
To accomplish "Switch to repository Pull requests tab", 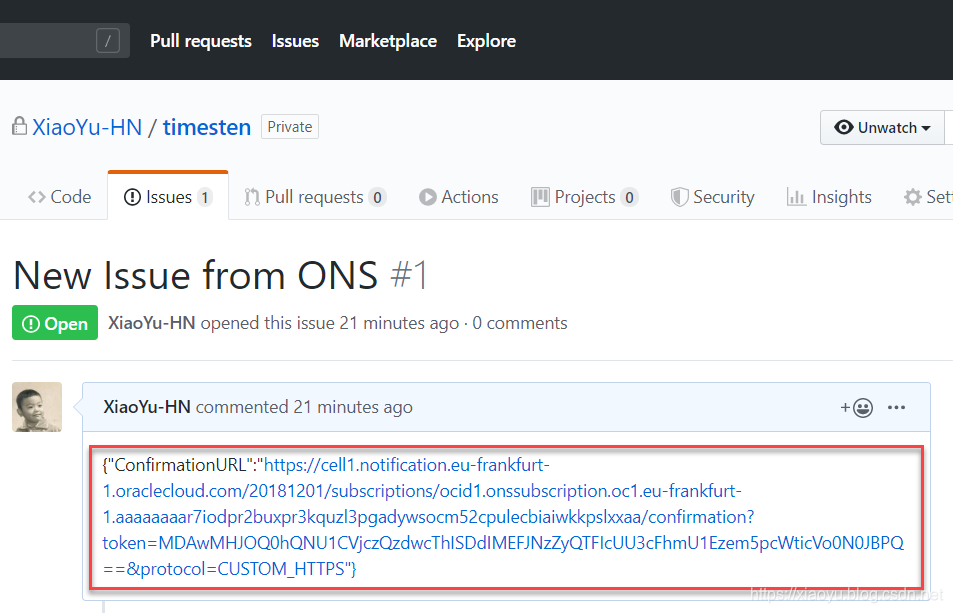I will pyautogui.click(x=314, y=197).
